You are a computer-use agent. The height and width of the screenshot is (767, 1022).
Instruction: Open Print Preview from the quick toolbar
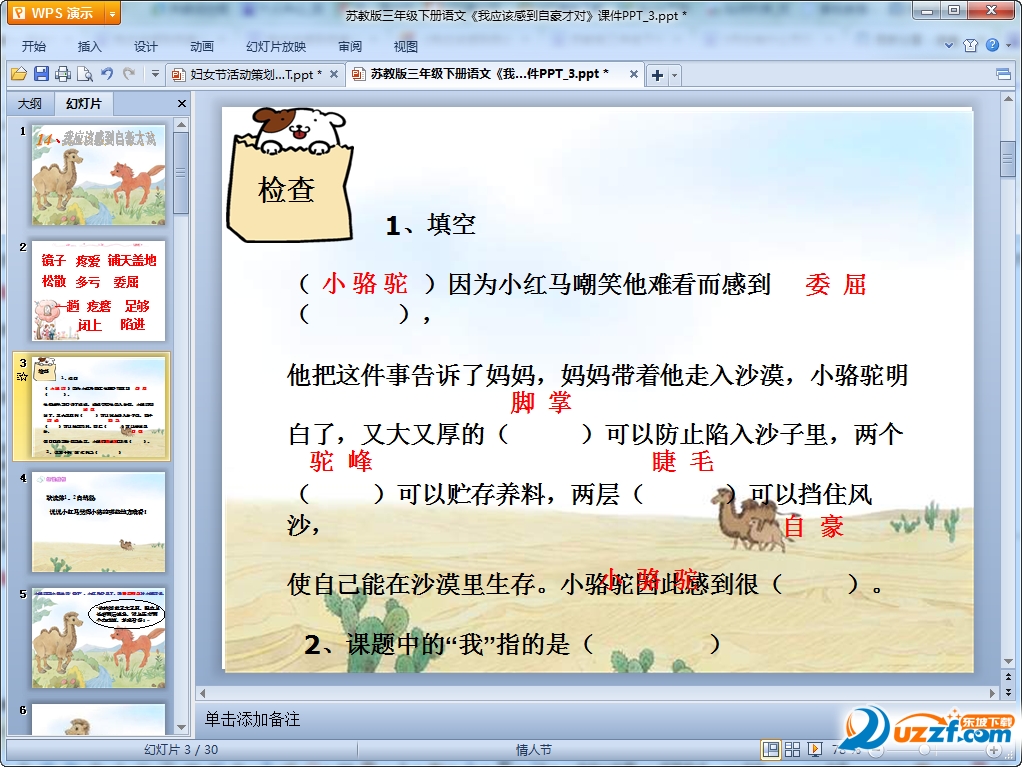(x=85, y=74)
